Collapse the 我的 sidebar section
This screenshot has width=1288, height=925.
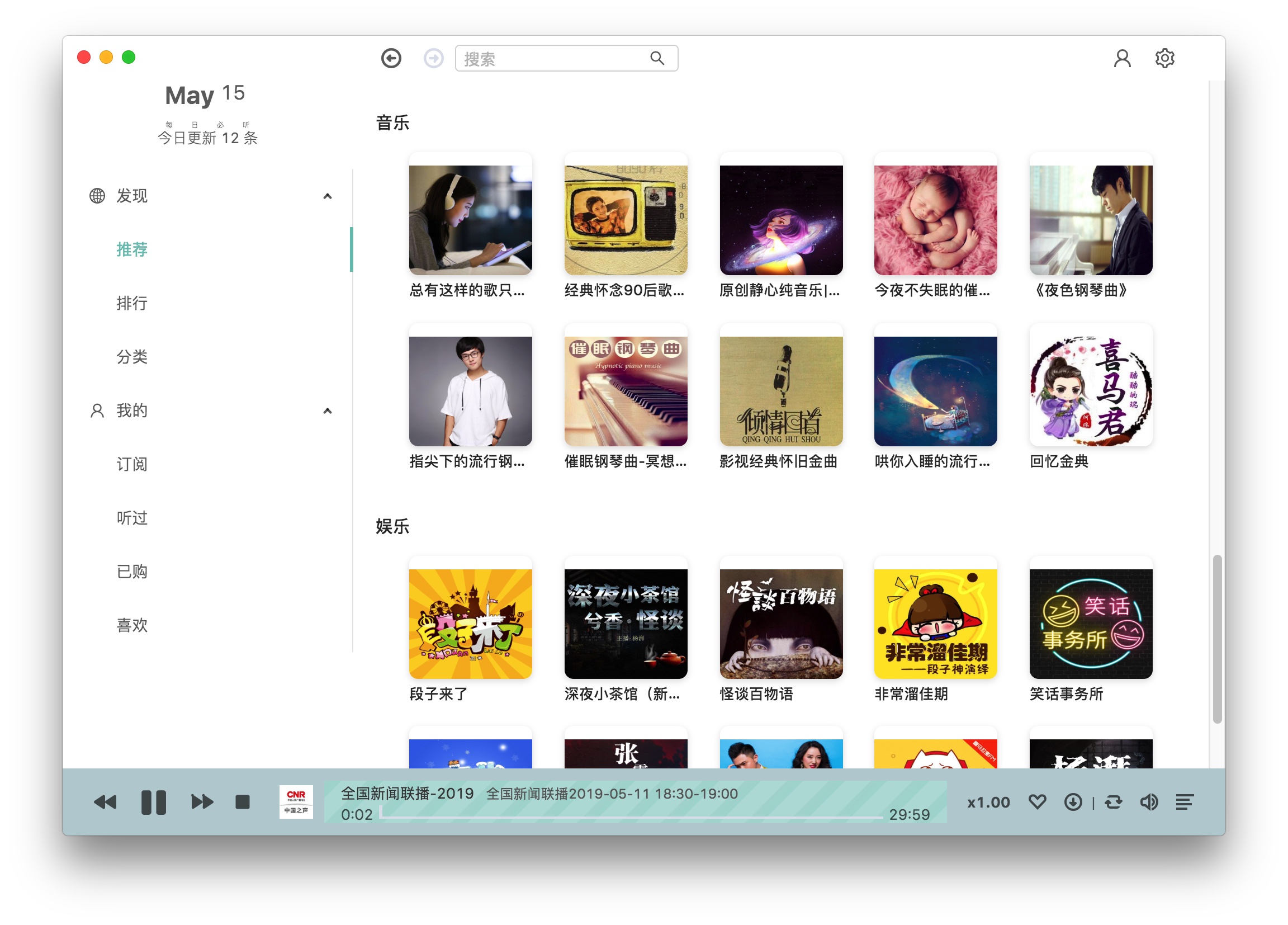click(327, 411)
